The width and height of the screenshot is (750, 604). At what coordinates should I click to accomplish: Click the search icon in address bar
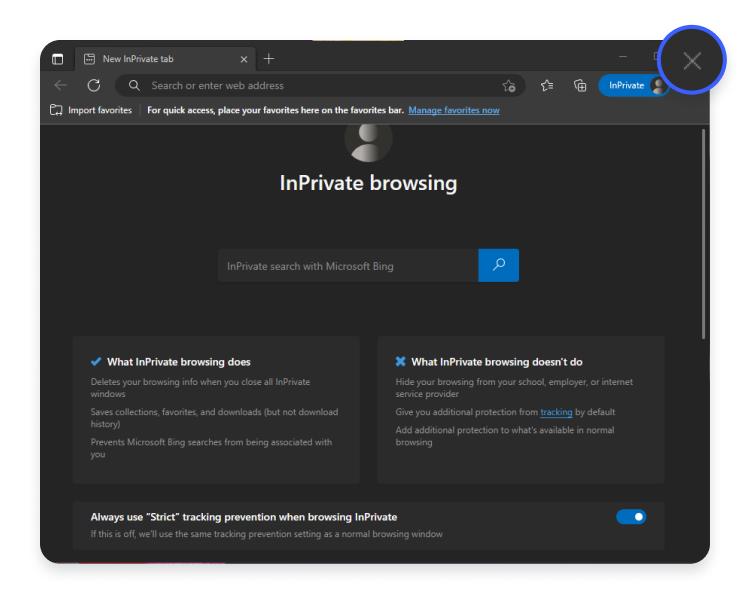pos(134,85)
